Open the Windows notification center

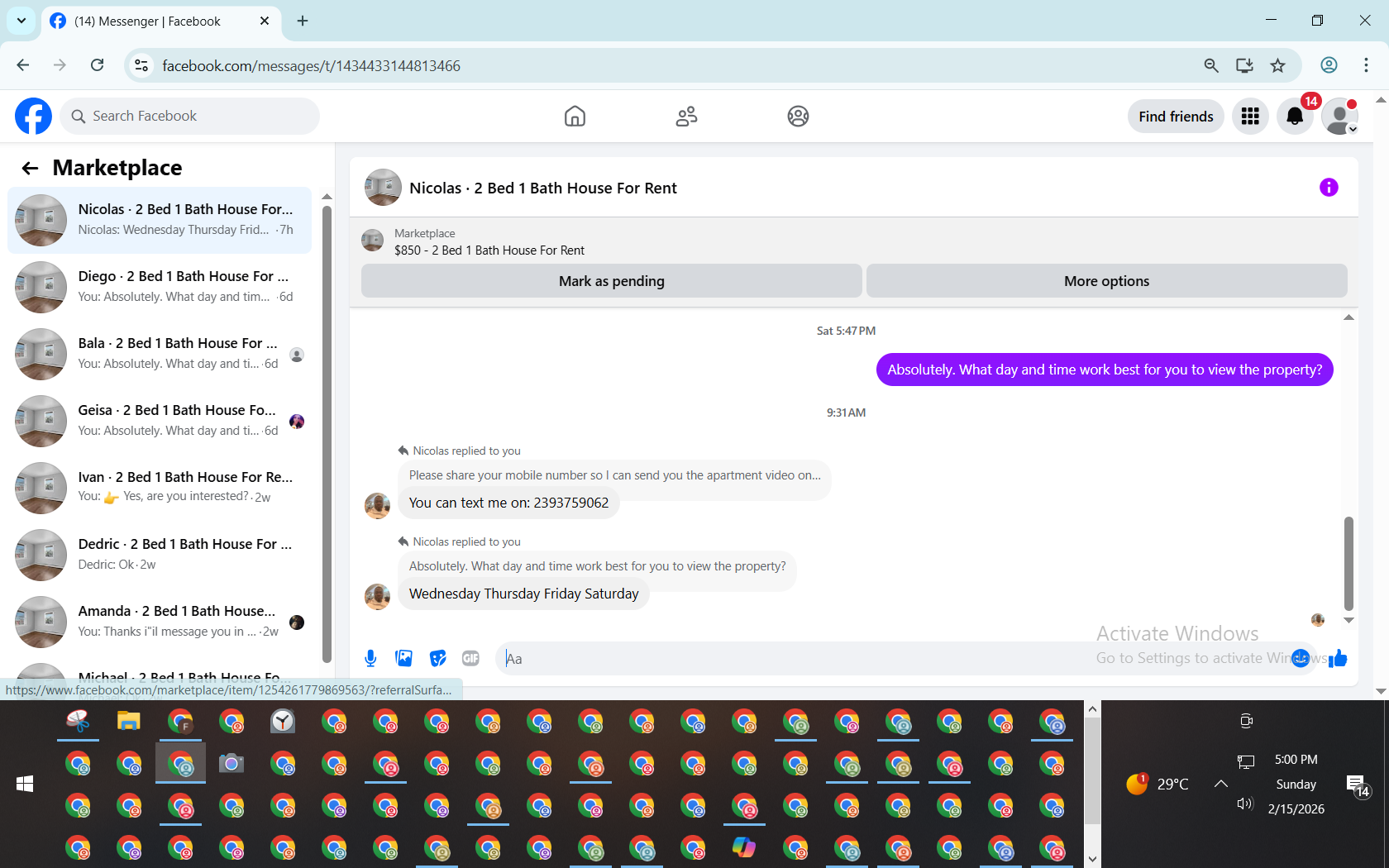click(1358, 785)
